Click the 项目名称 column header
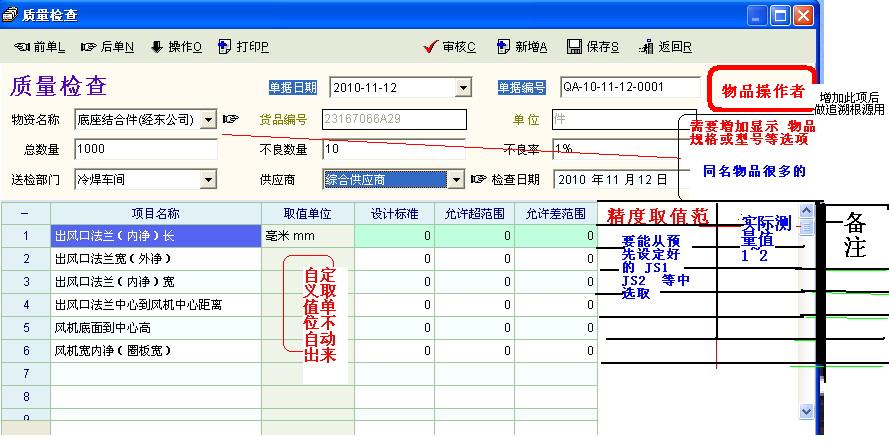Screen dimensions: 889x441 coord(155,213)
